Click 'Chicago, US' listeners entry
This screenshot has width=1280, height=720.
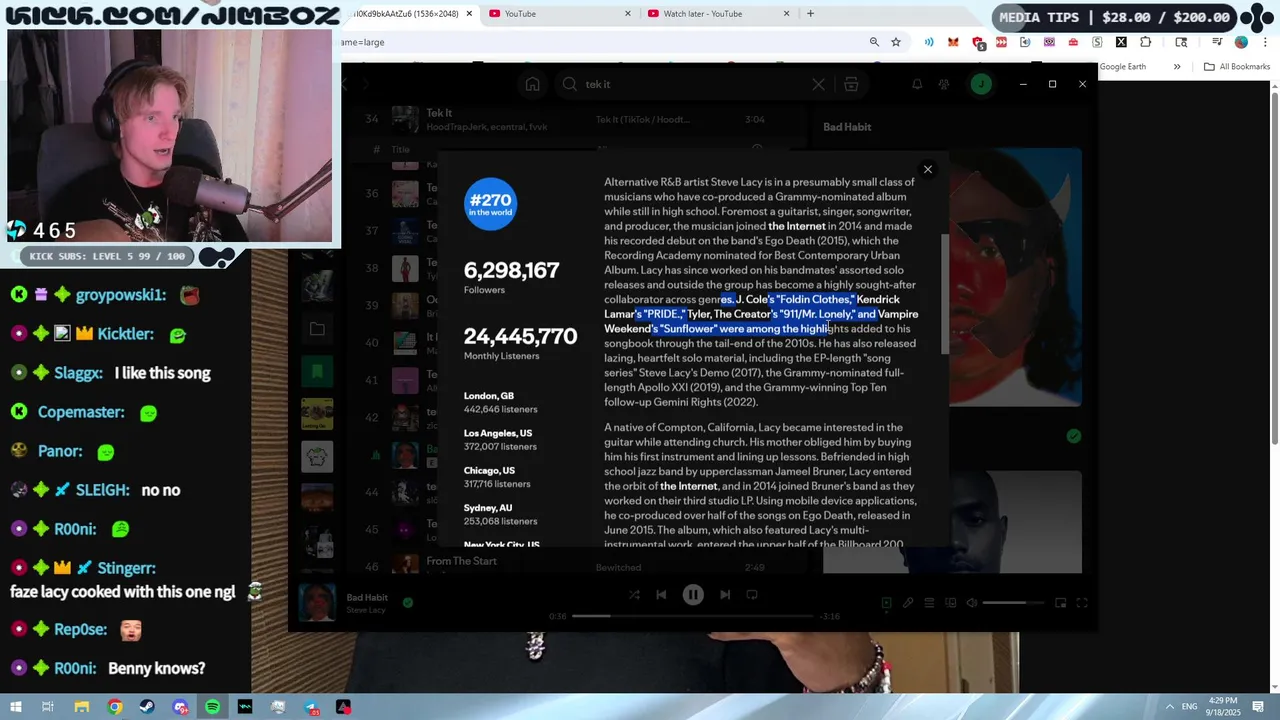tap(497, 477)
